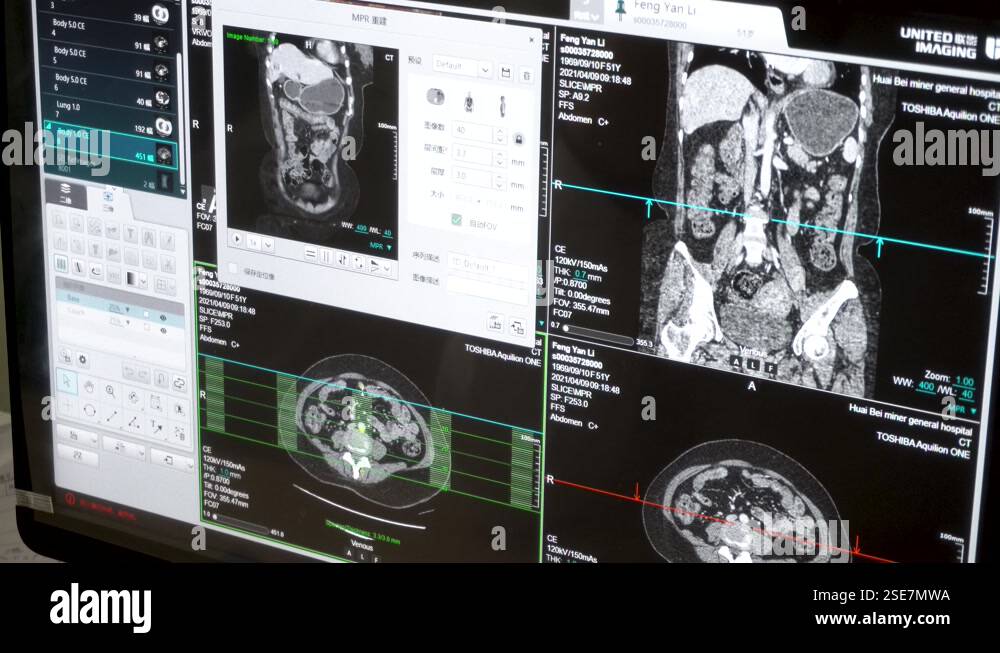
Task: Open the Default preset dropdown
Action: click(462, 66)
